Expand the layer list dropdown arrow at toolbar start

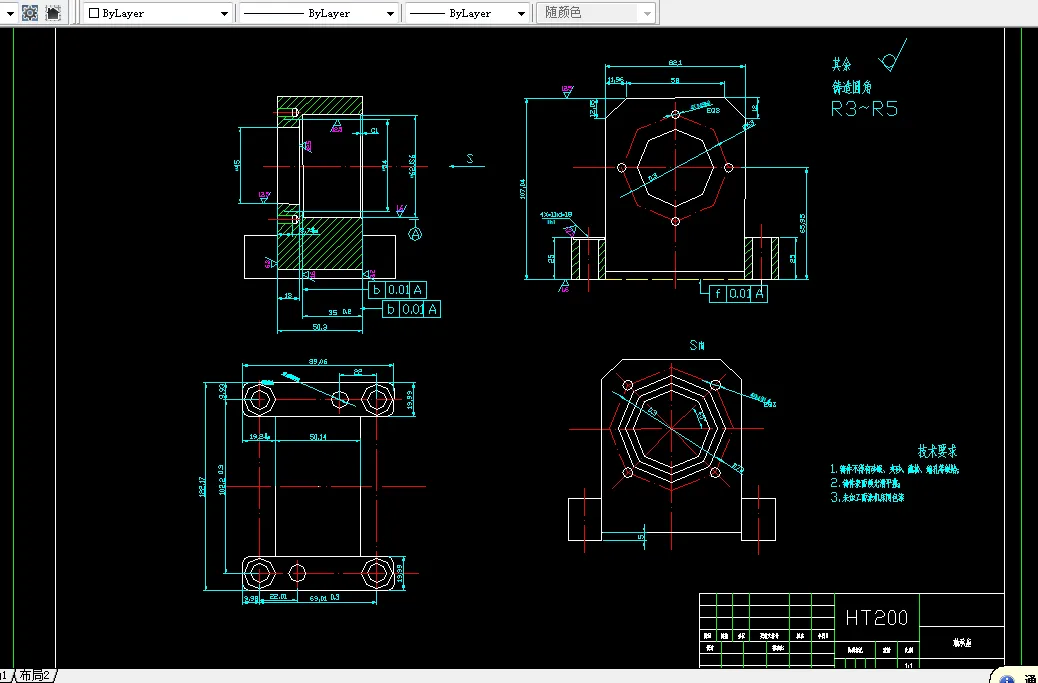pyautogui.click(x=9, y=13)
